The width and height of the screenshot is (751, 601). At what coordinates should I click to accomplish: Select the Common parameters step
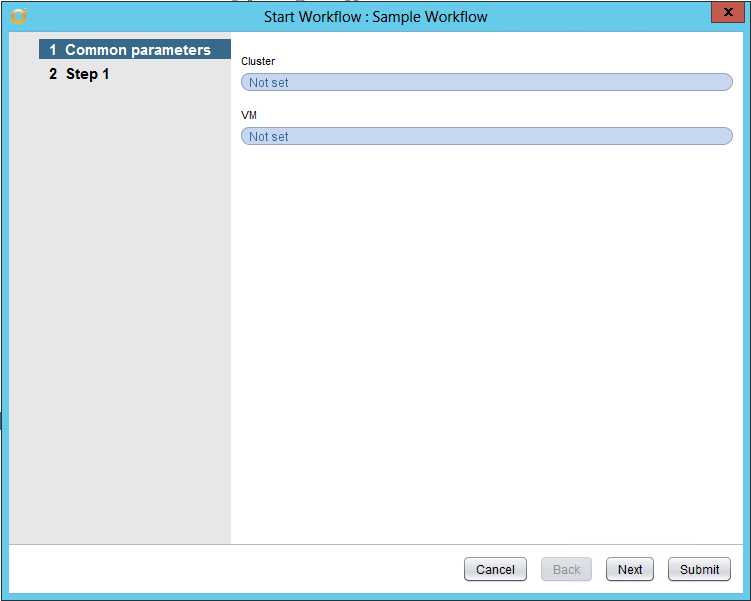pyautogui.click(x=137, y=50)
